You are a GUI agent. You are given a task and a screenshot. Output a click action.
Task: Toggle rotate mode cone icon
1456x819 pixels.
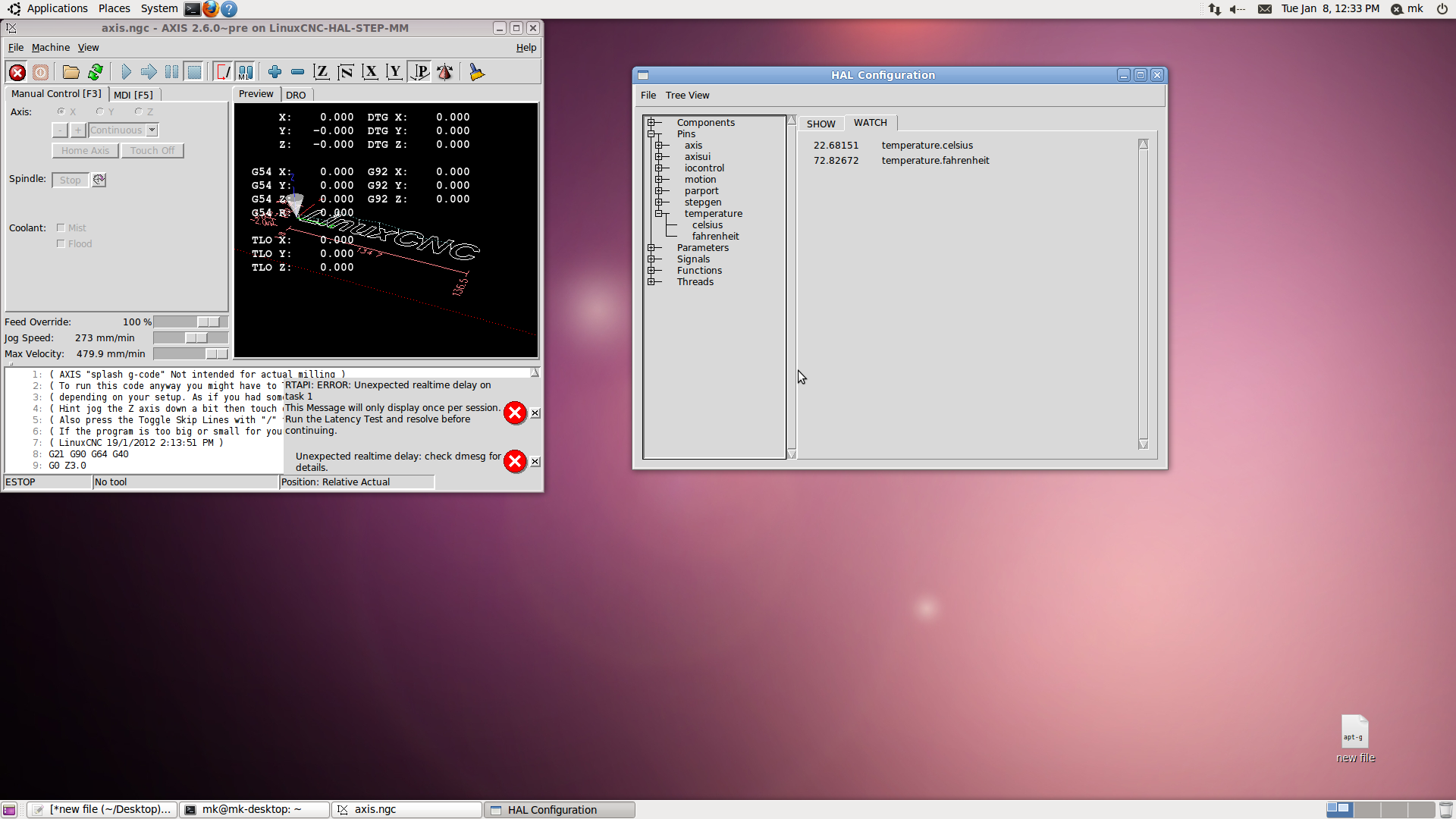[445, 72]
